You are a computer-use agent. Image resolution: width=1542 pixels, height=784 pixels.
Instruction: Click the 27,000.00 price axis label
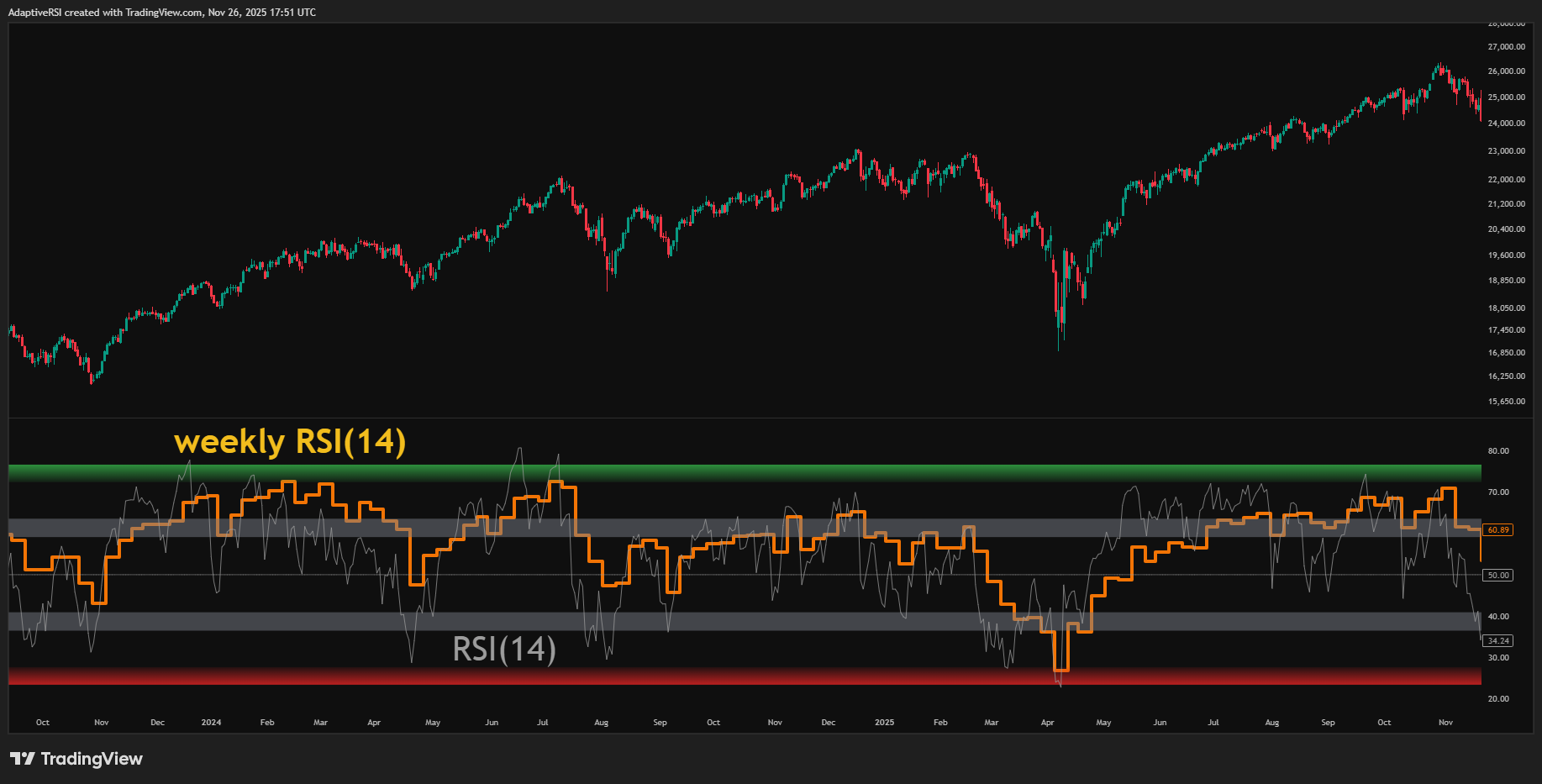pos(1506,47)
